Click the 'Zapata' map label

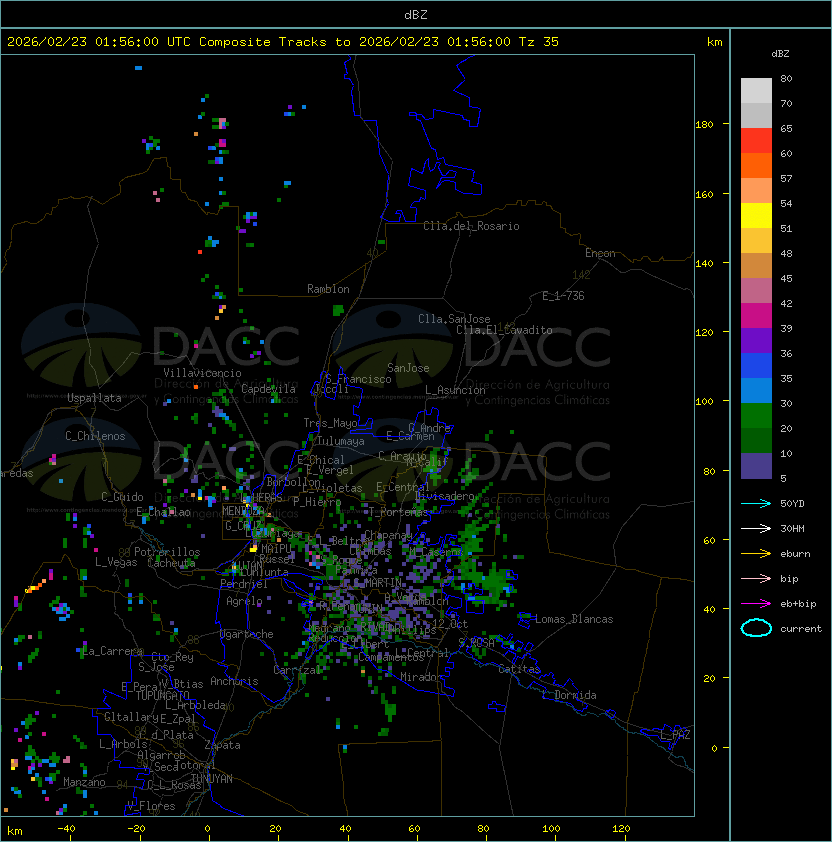(x=222, y=745)
